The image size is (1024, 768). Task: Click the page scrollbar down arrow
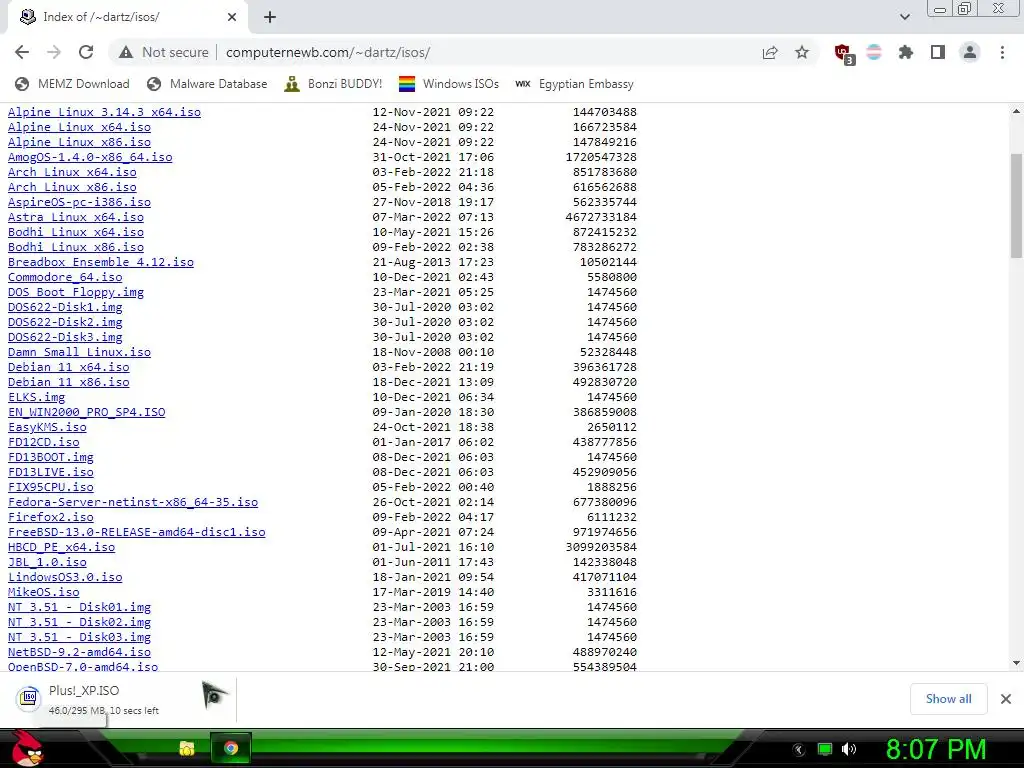point(1016,664)
